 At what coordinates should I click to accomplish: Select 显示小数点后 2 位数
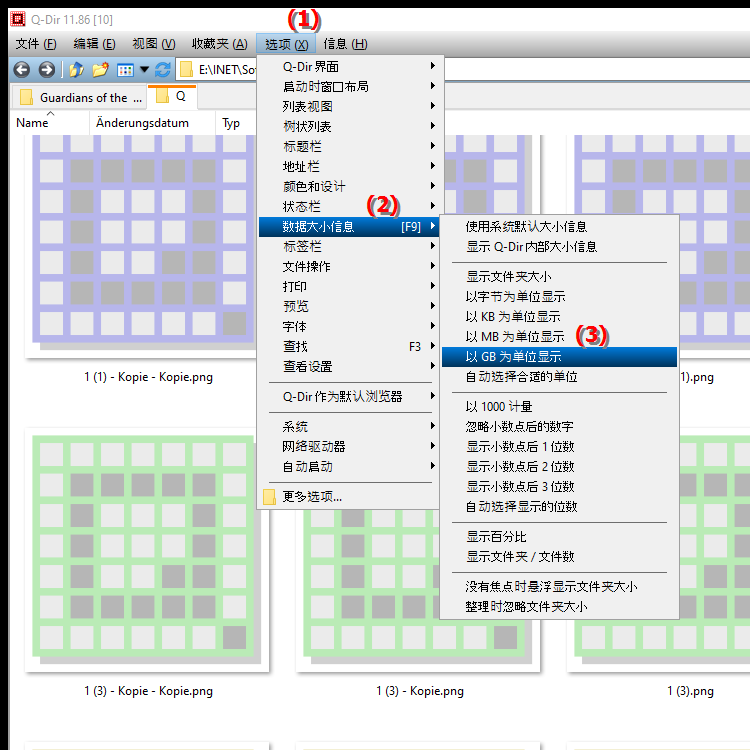[x=559, y=467]
